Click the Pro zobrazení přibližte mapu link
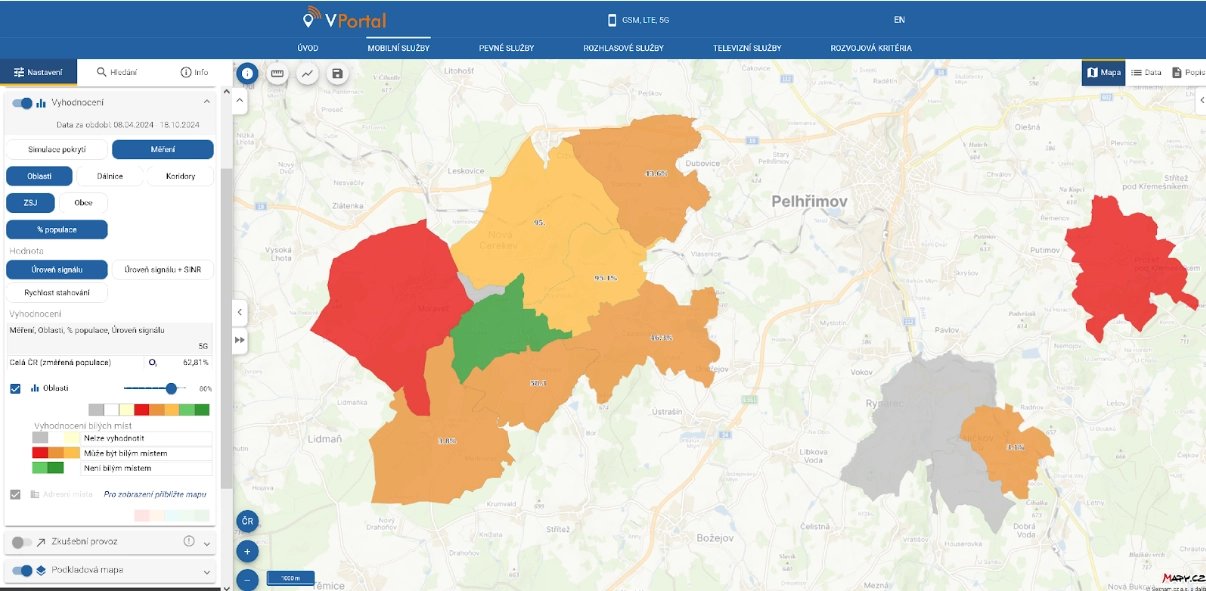1206x591 pixels. click(x=153, y=492)
